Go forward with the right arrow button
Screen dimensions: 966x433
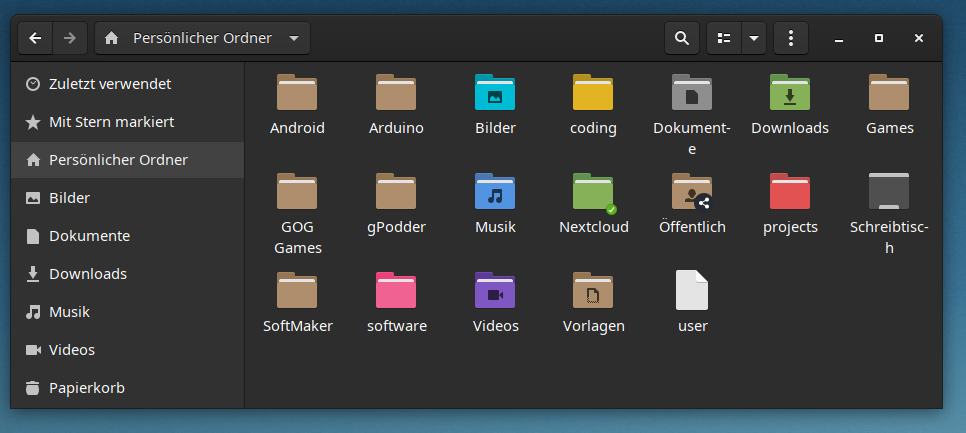70,38
